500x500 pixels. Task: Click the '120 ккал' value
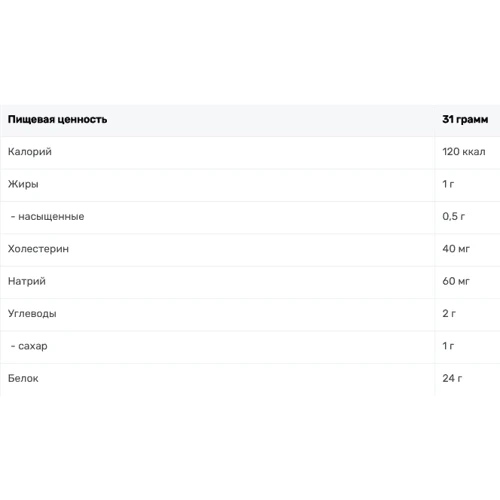[464, 152]
